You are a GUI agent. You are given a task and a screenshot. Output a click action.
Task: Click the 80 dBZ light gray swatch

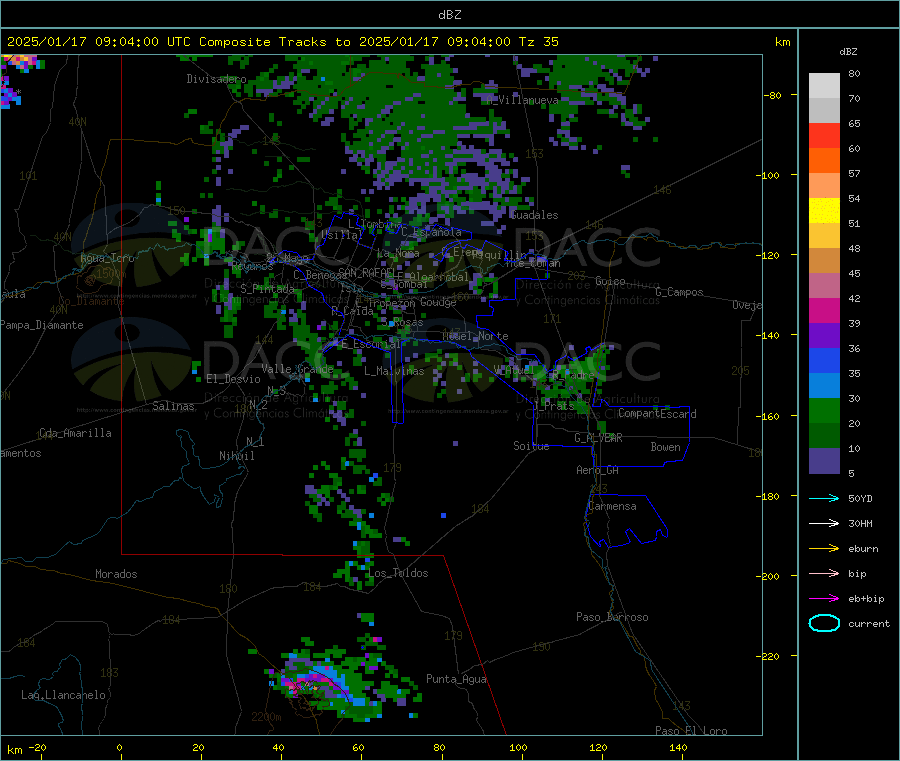coord(824,86)
